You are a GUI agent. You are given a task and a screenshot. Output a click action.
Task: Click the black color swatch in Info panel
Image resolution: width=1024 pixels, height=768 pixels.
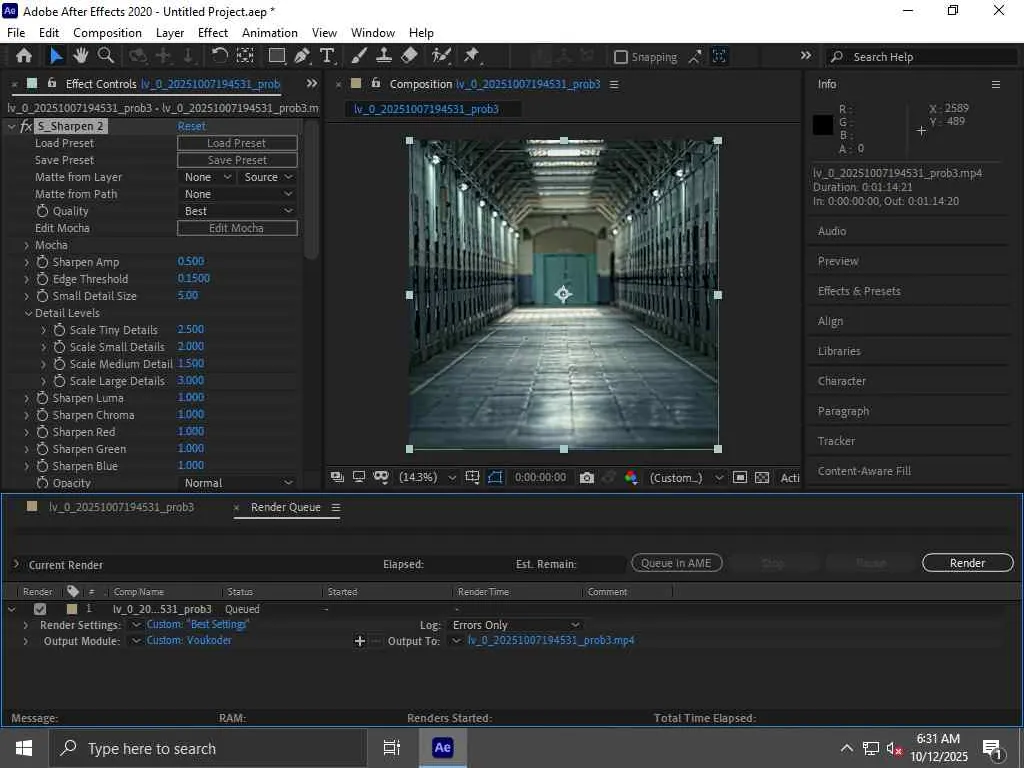pyautogui.click(x=823, y=125)
